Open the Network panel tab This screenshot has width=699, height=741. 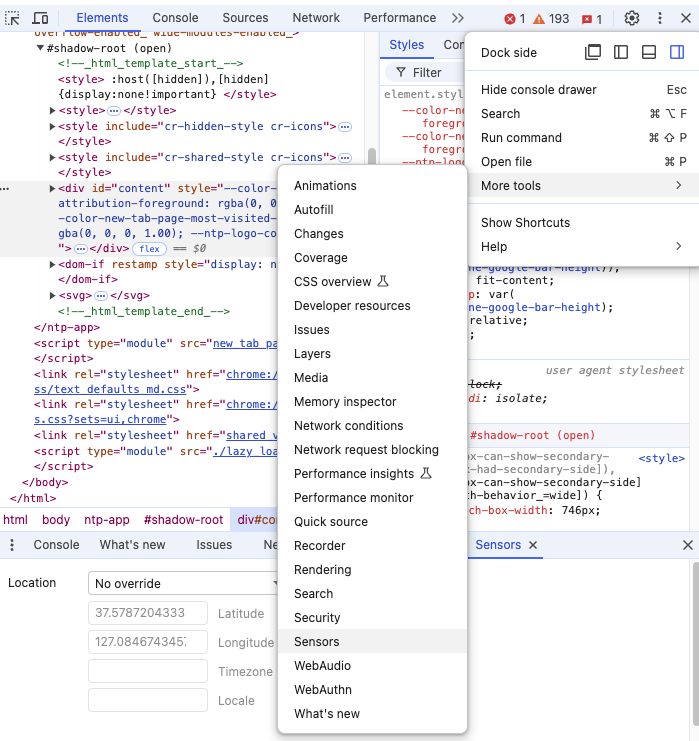[x=316, y=18]
